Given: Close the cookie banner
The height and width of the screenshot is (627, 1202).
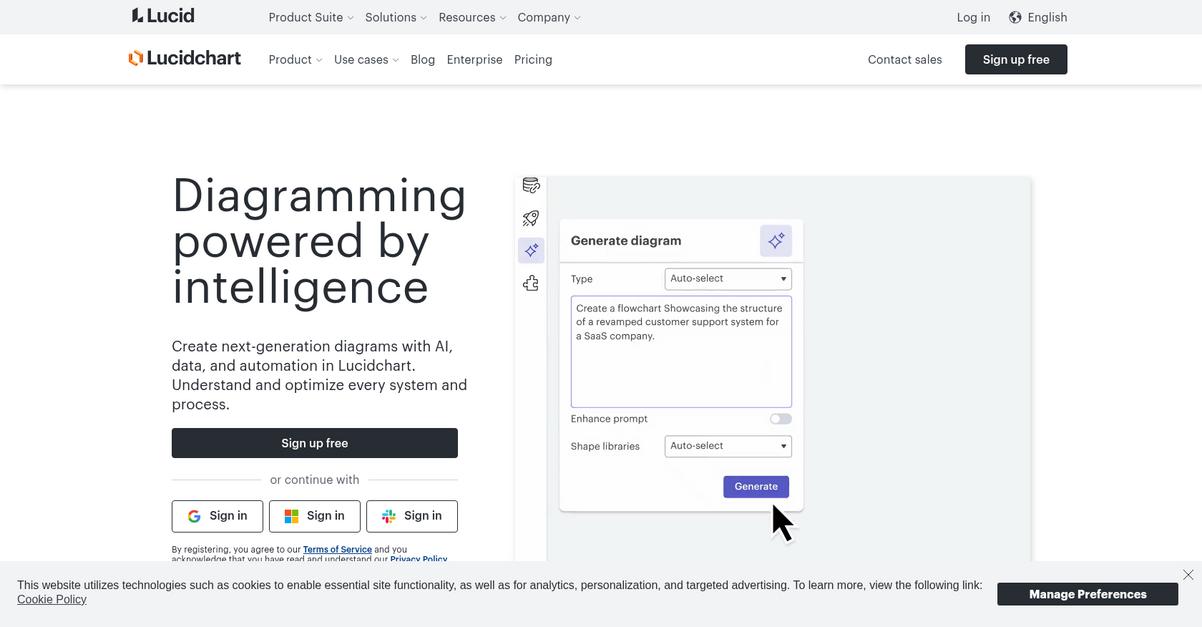Looking at the screenshot, I should tap(1188, 575).
